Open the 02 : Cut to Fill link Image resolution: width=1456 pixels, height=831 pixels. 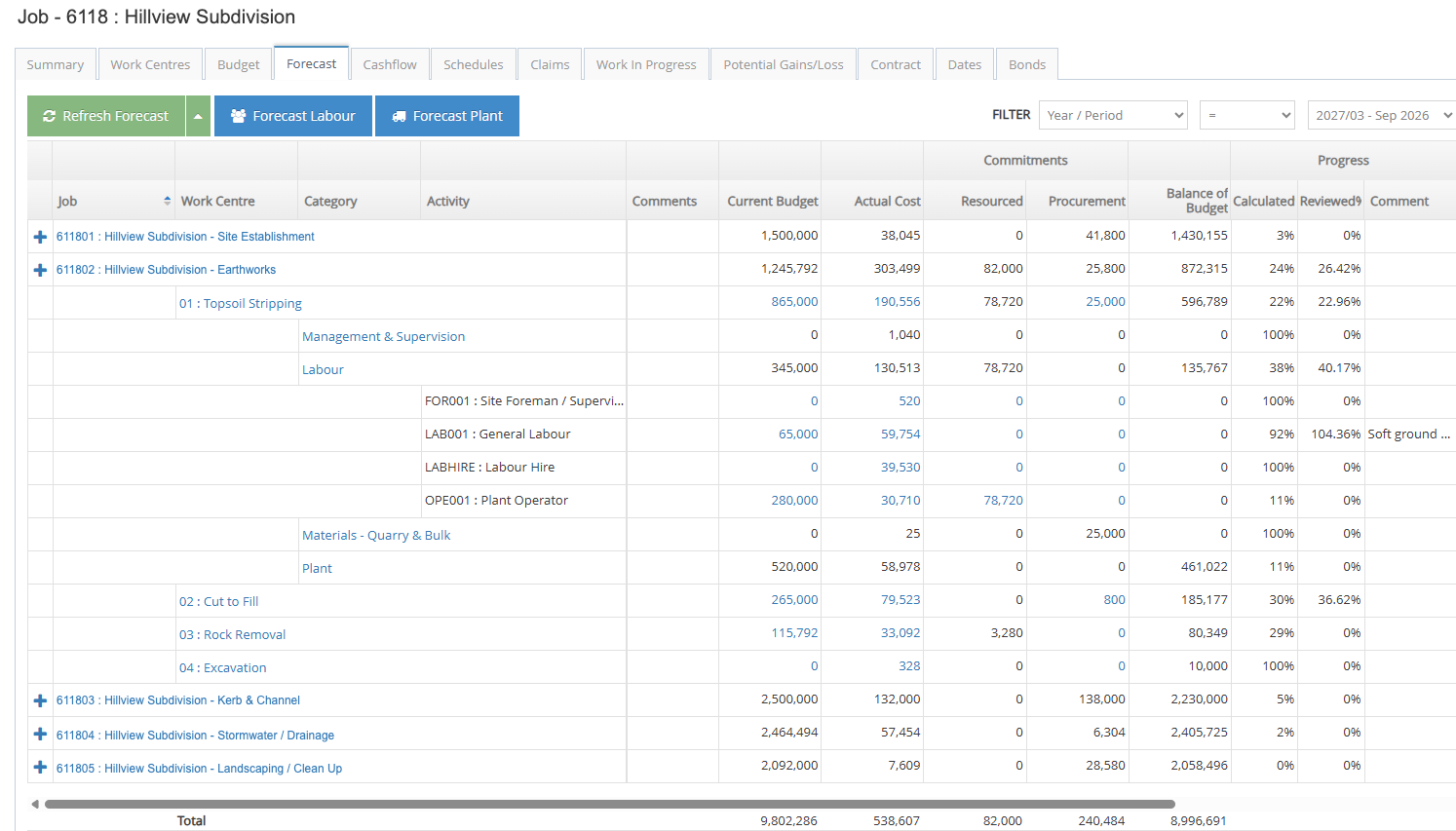click(218, 601)
